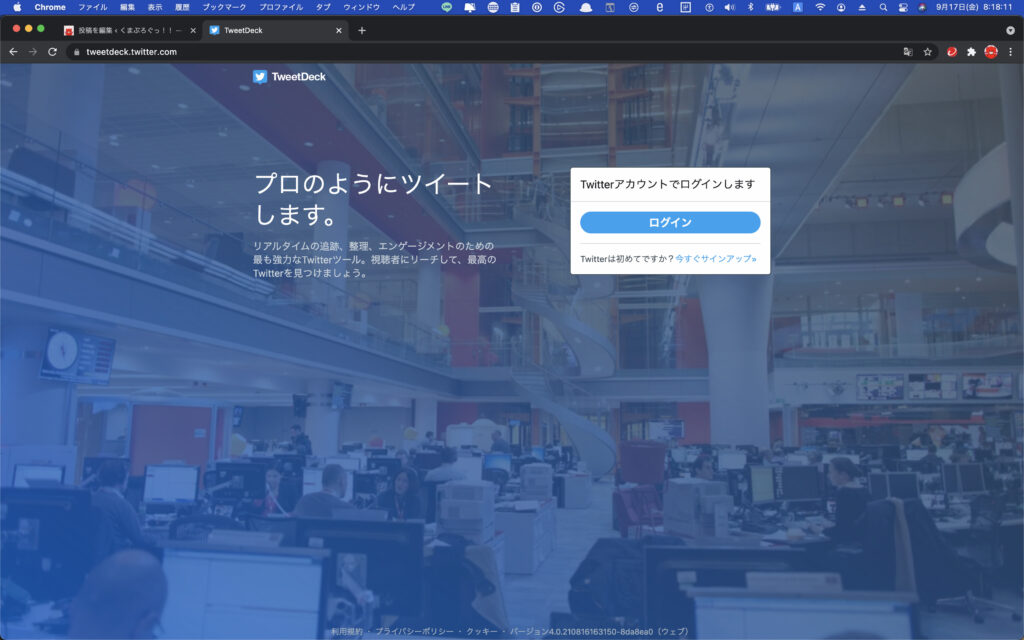Click the date and time in menu bar
The height and width of the screenshot is (640, 1024).
974,7
